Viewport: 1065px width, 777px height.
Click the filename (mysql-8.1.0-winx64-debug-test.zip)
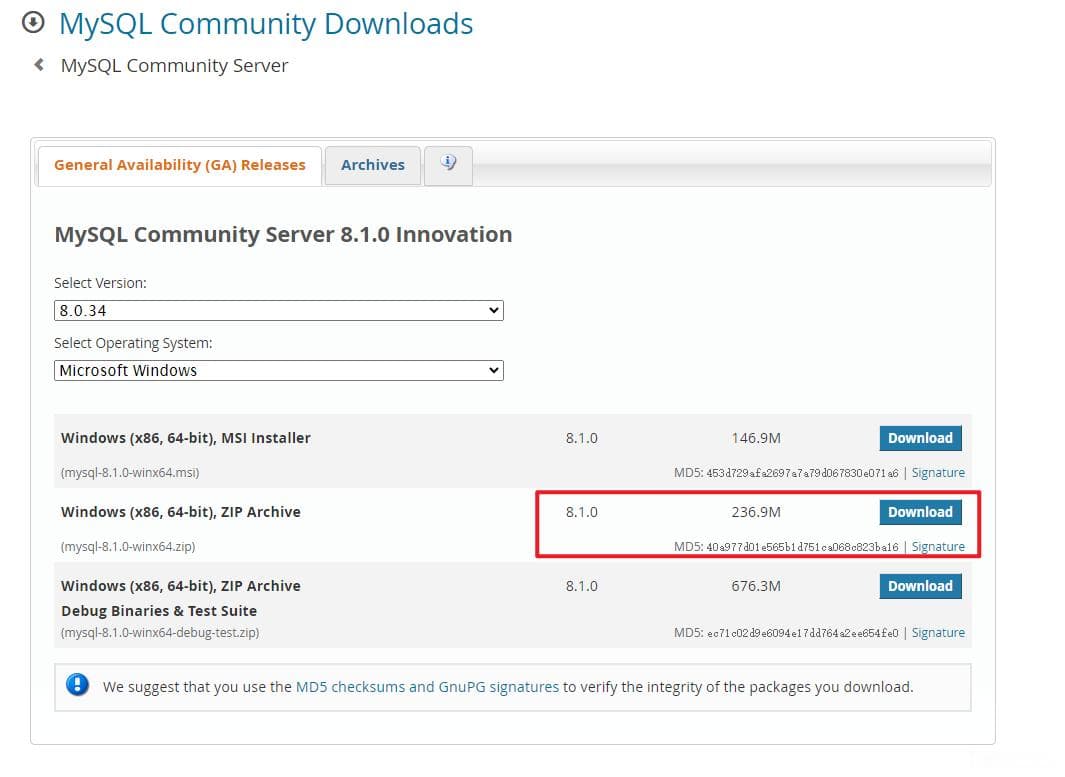[x=160, y=633]
